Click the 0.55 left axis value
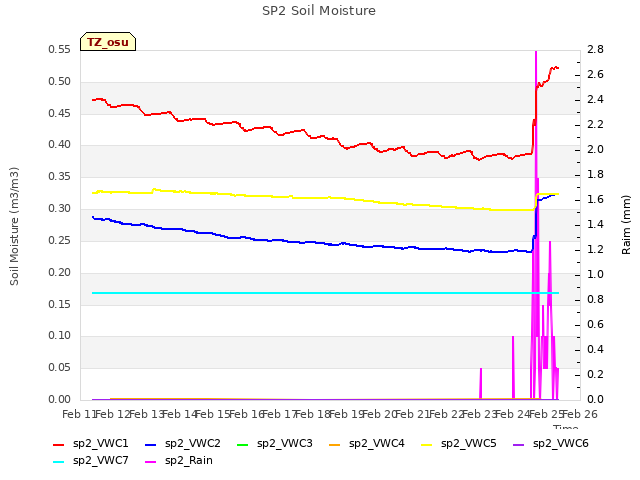The image size is (640, 480). coord(59,49)
